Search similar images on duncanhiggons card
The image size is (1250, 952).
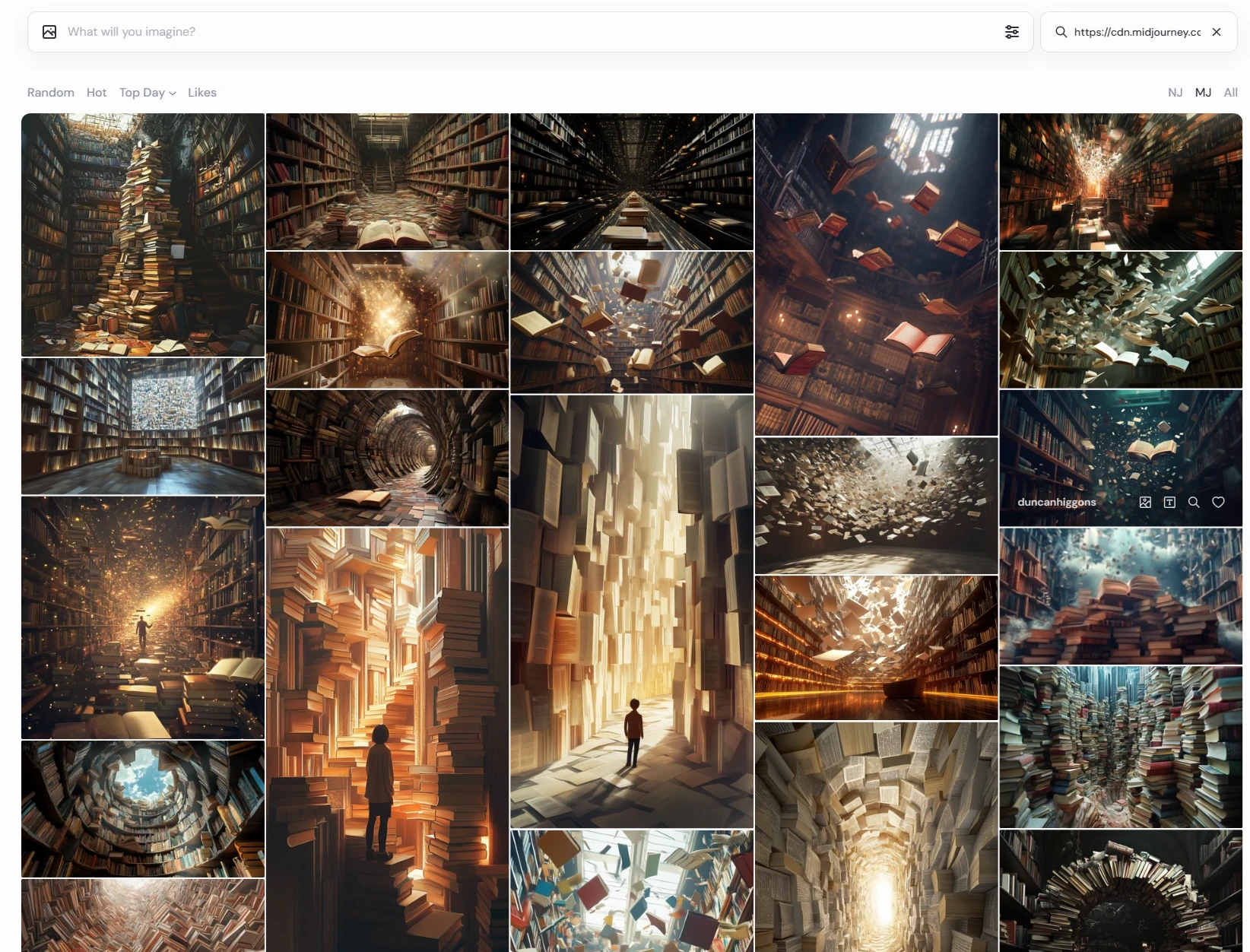(1194, 502)
